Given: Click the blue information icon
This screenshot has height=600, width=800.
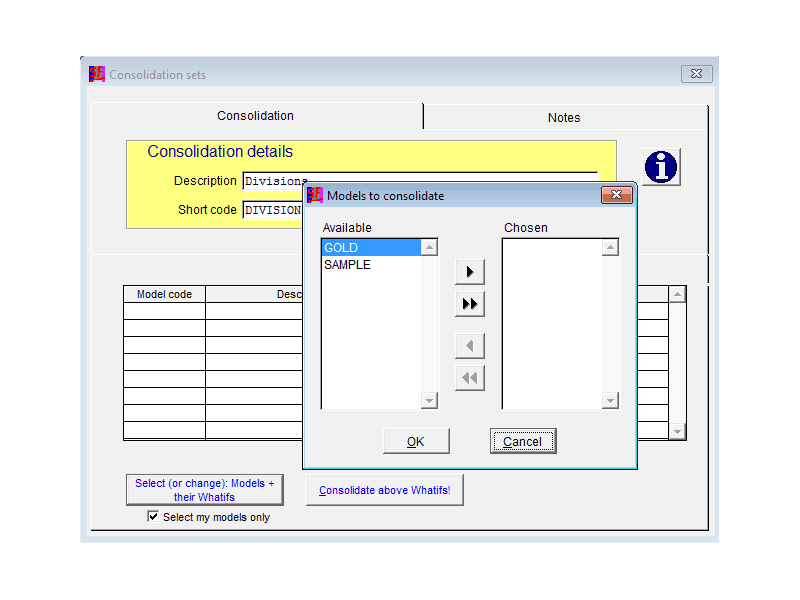Looking at the screenshot, I should point(660,167).
